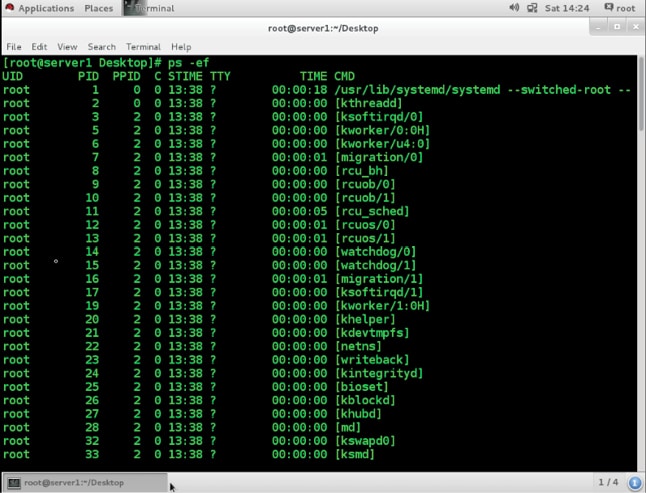The height and width of the screenshot is (493, 646).
Task: Click the CMD column header
Action: pyautogui.click(x=344, y=77)
